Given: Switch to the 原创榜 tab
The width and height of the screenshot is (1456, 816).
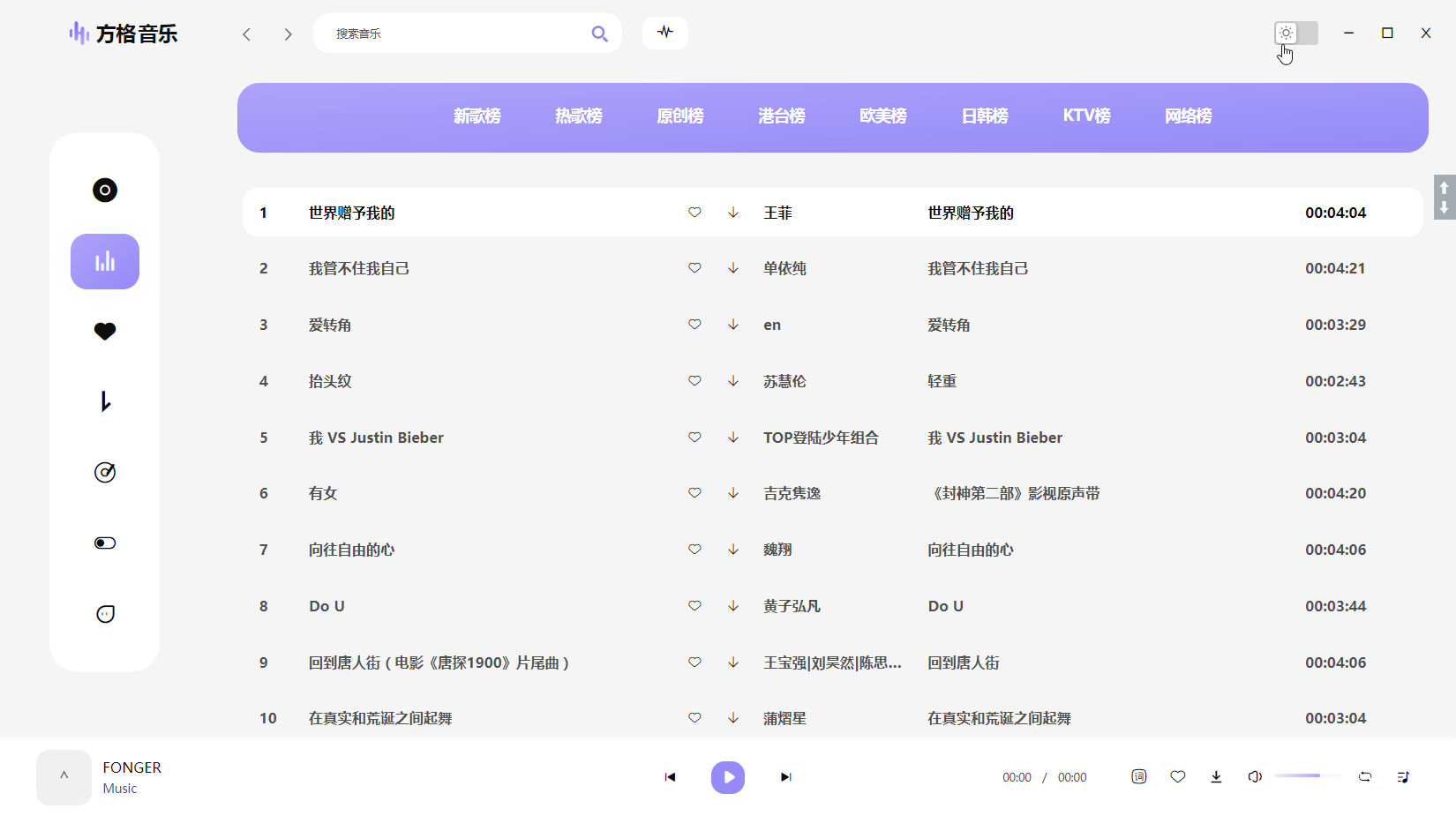Looking at the screenshot, I should 680,116.
